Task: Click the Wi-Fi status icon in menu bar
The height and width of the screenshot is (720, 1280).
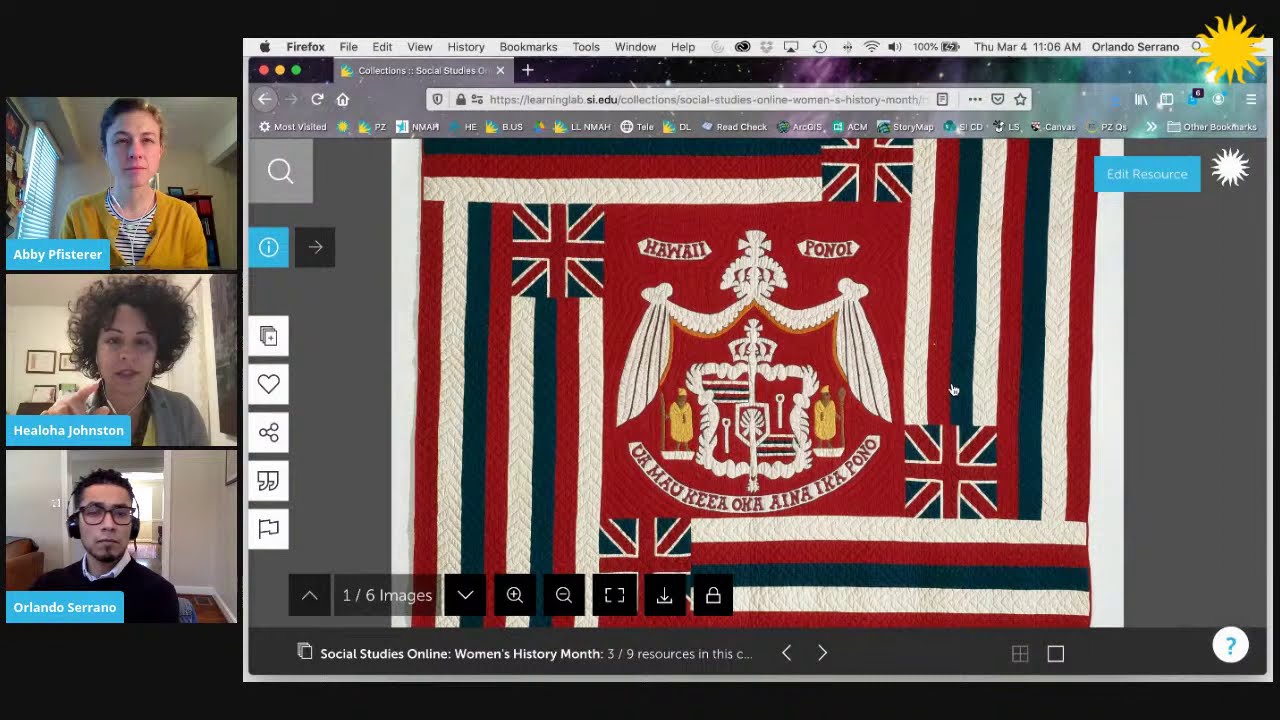Action: click(871, 47)
